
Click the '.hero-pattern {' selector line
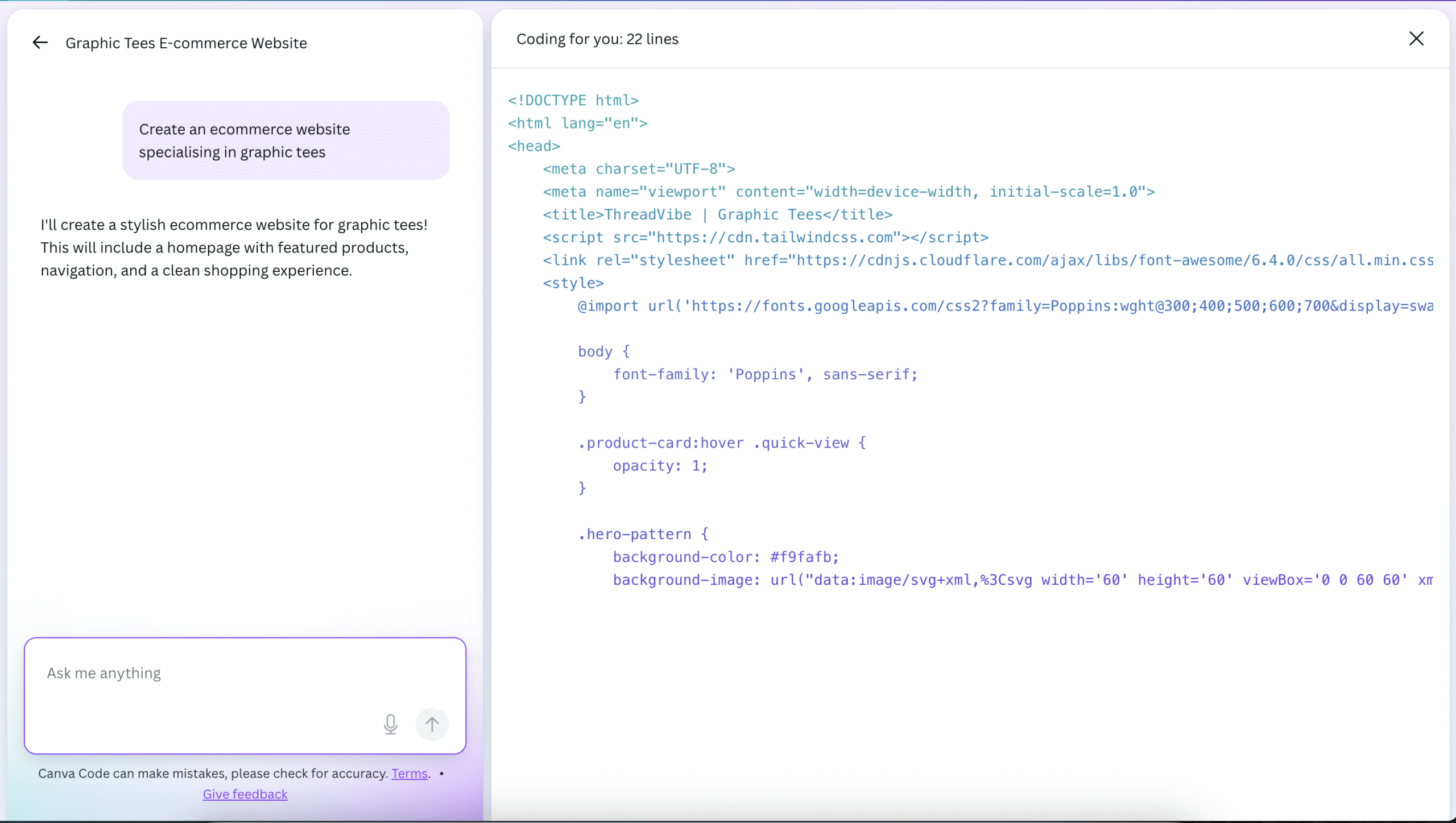[643, 534]
